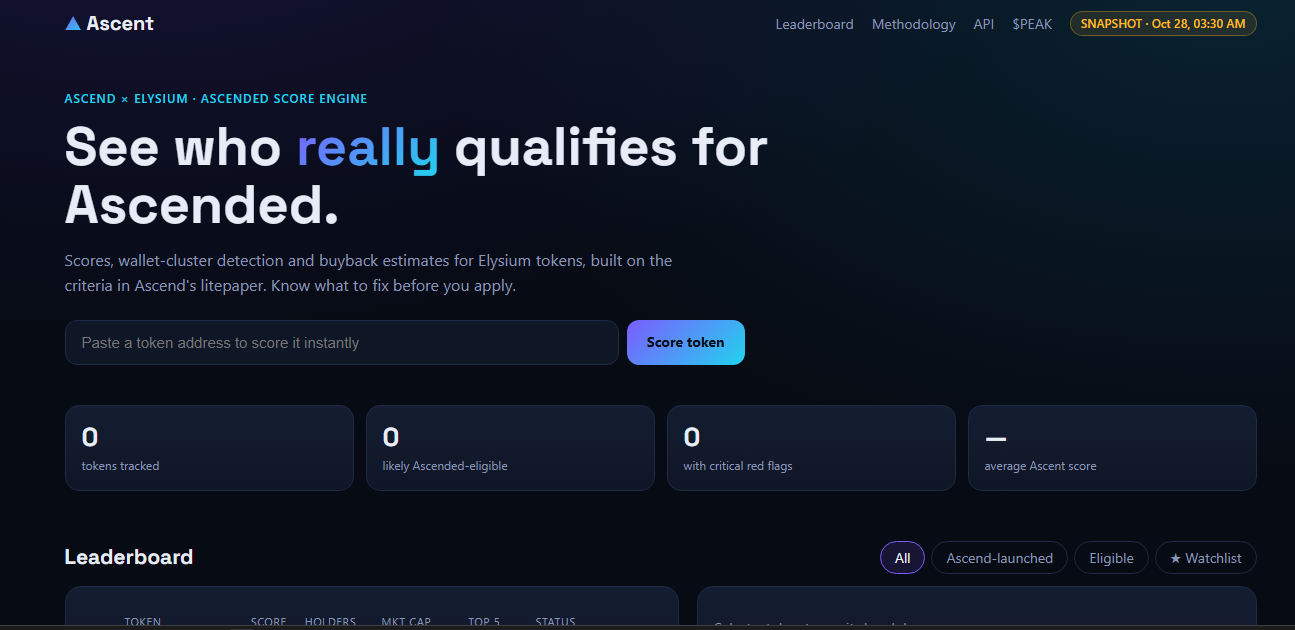Sort table by TOKEN column header
Image resolution: width=1295 pixels, height=630 pixels.
142,622
